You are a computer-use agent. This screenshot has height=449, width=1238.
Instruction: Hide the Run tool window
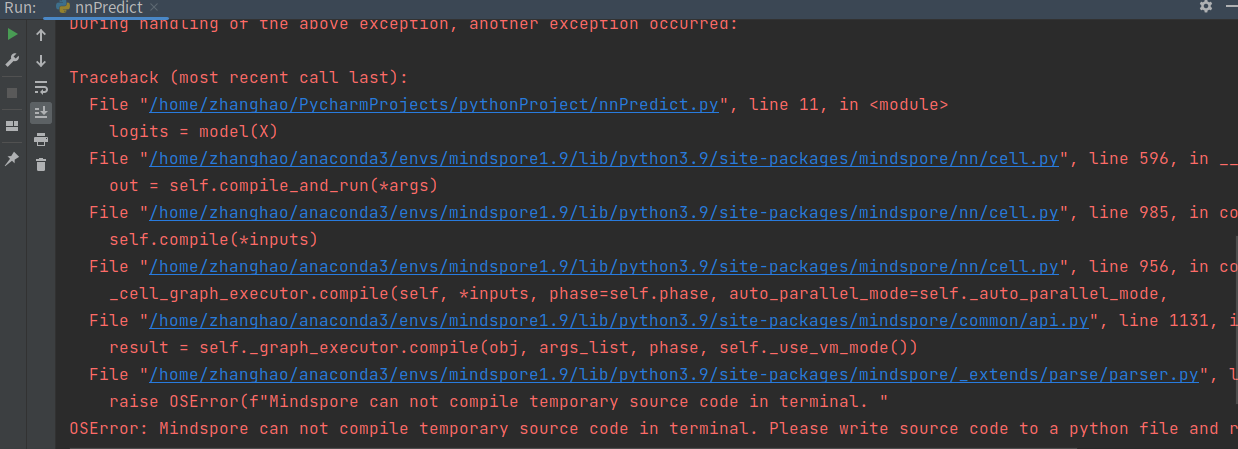(1228, 8)
